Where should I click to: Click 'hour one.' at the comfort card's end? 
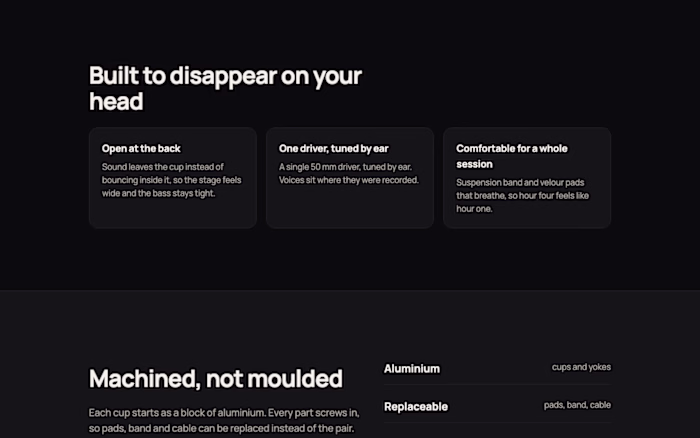474,209
